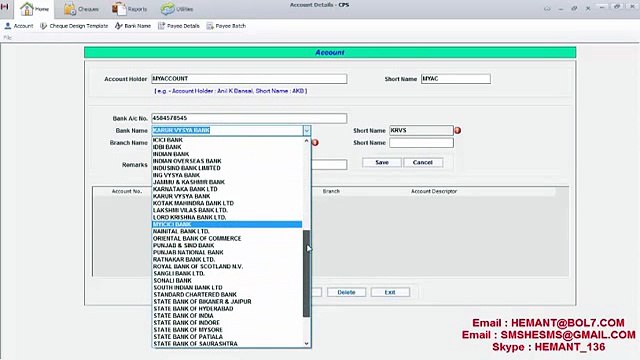Select NAINITAL BANK LTD.

pyautogui.click(x=227, y=231)
